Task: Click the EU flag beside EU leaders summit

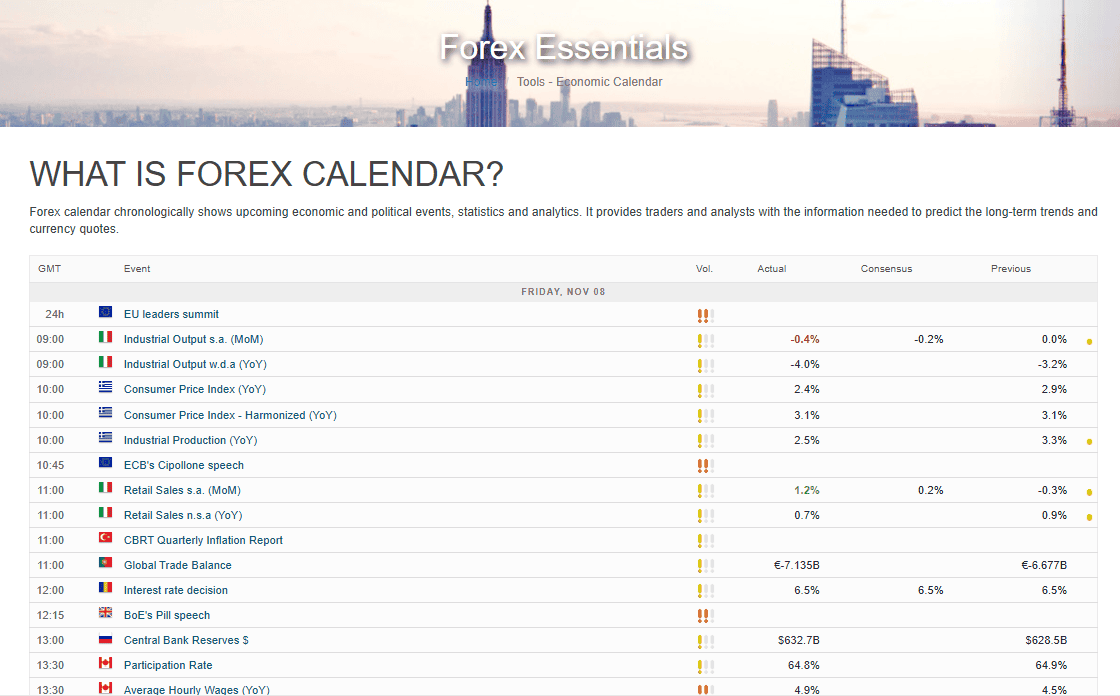Action: point(105,313)
